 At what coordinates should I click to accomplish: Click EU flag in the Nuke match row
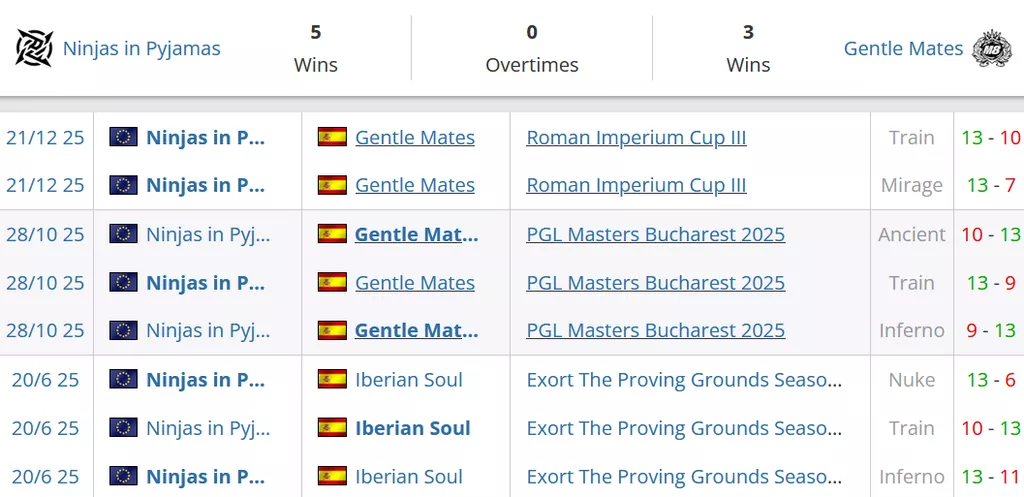click(x=123, y=379)
